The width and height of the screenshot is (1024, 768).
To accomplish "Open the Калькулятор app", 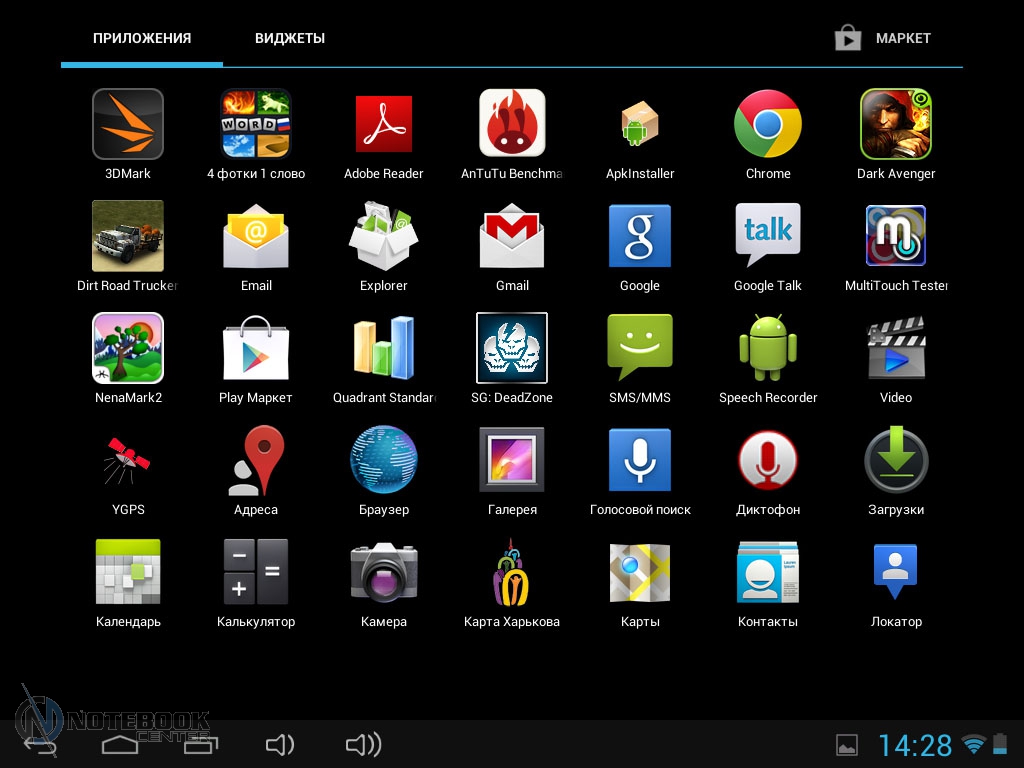I will pos(256,572).
